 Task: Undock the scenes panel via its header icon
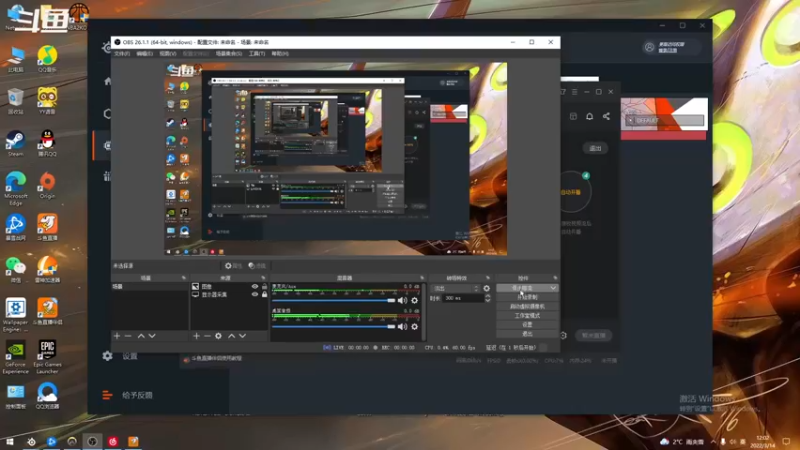[x=184, y=278]
